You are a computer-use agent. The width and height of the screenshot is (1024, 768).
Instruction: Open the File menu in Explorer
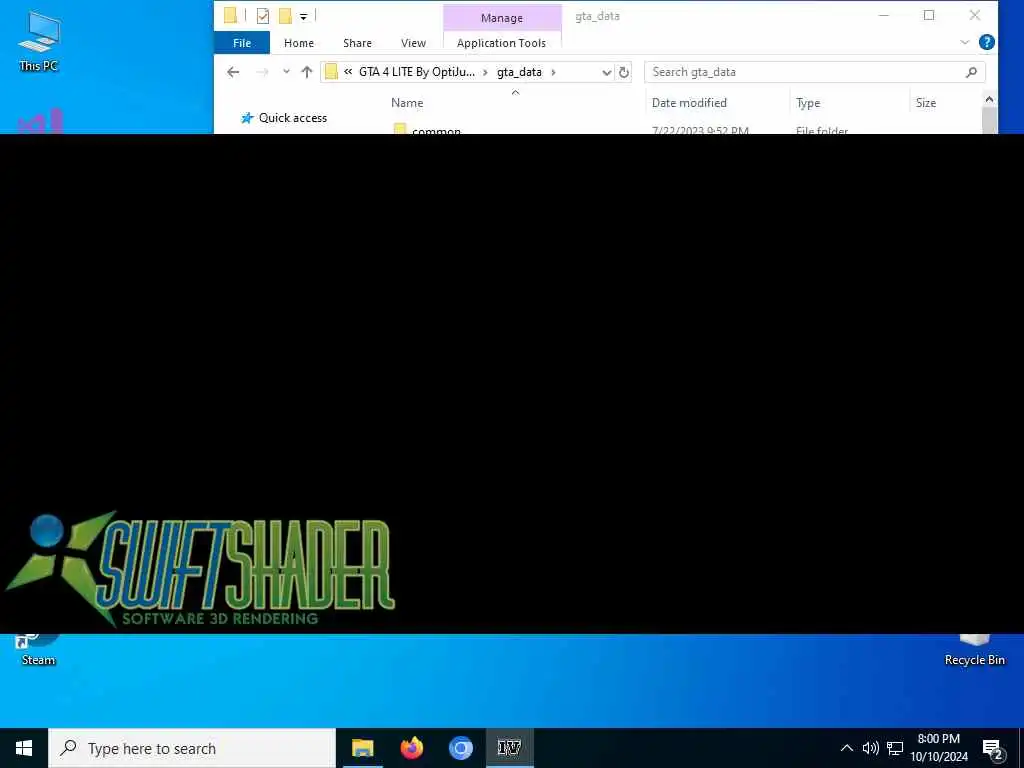click(x=242, y=43)
